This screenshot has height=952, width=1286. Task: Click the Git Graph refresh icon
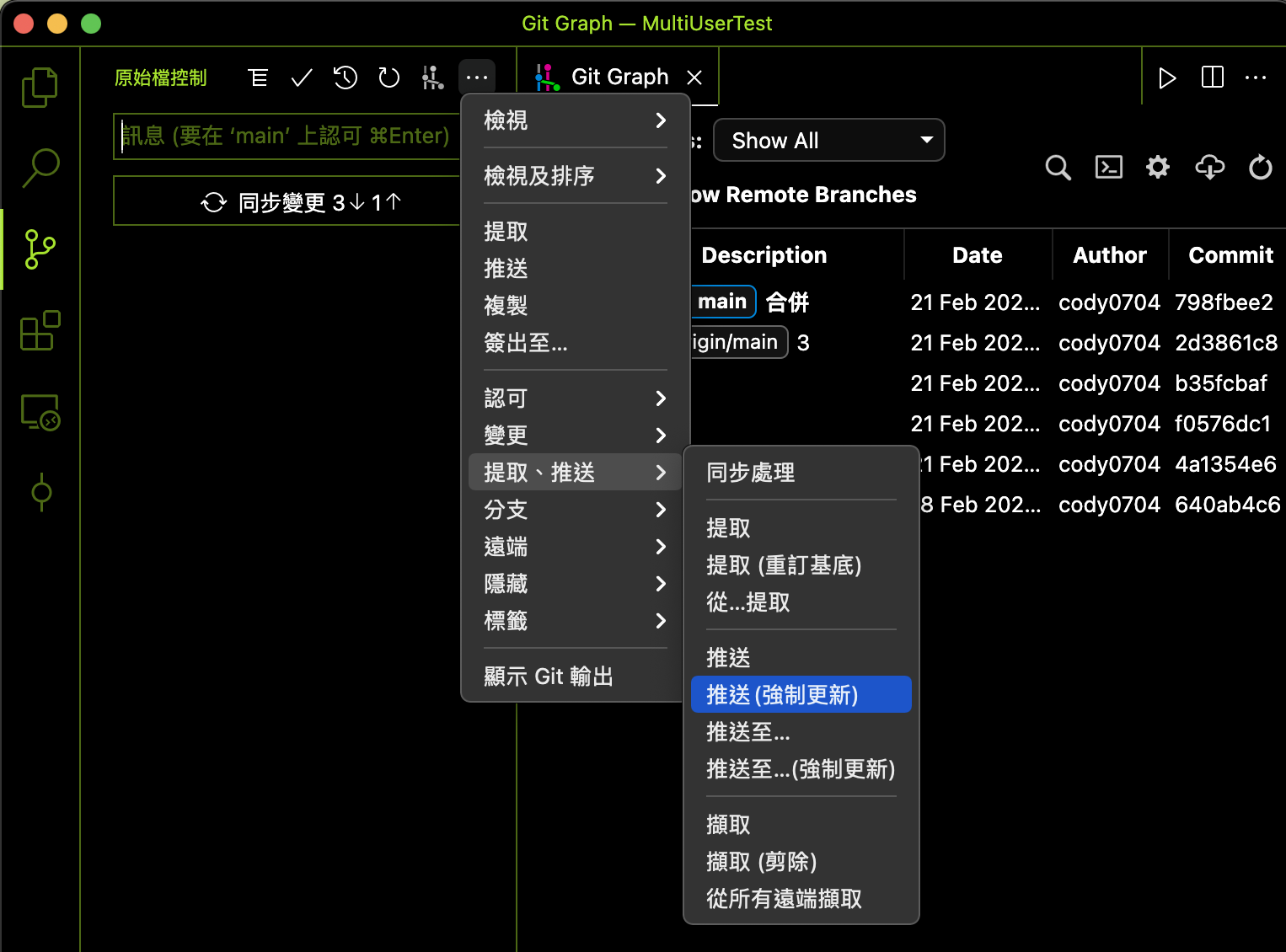1260,167
